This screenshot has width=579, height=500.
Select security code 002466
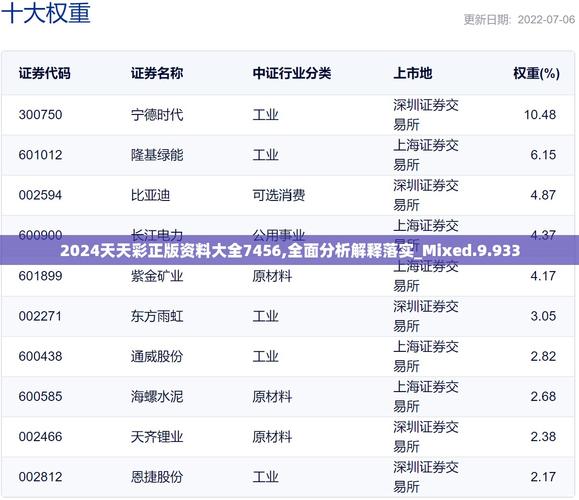tap(40, 437)
